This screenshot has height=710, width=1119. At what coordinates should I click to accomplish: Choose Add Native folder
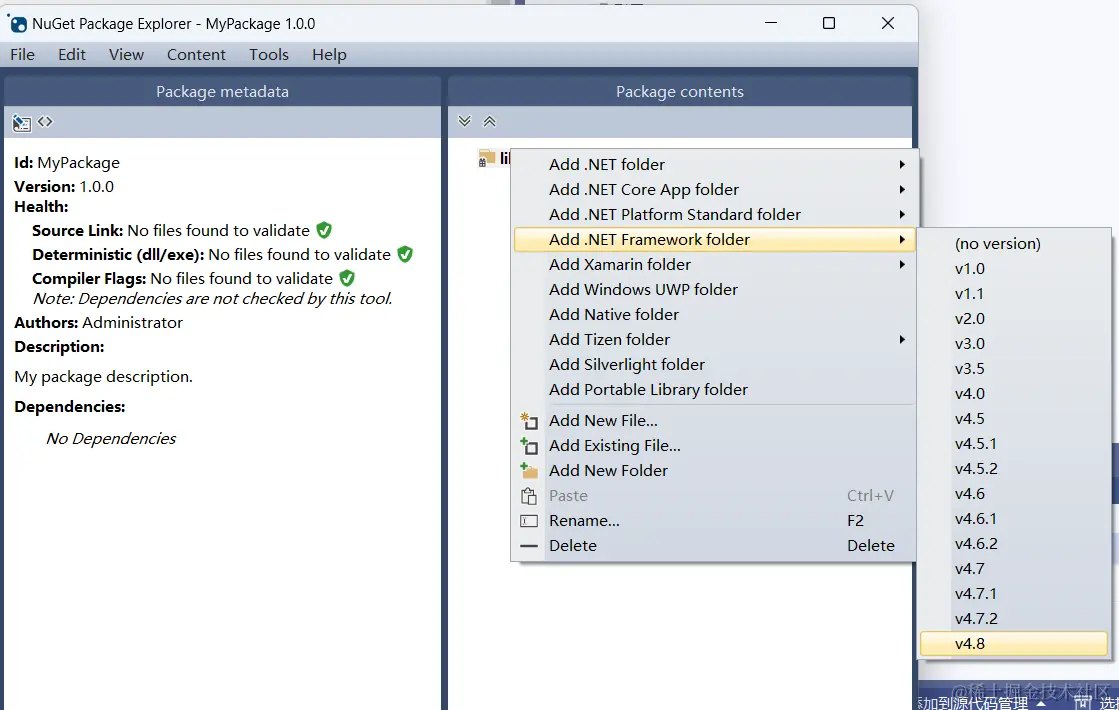(714, 315)
